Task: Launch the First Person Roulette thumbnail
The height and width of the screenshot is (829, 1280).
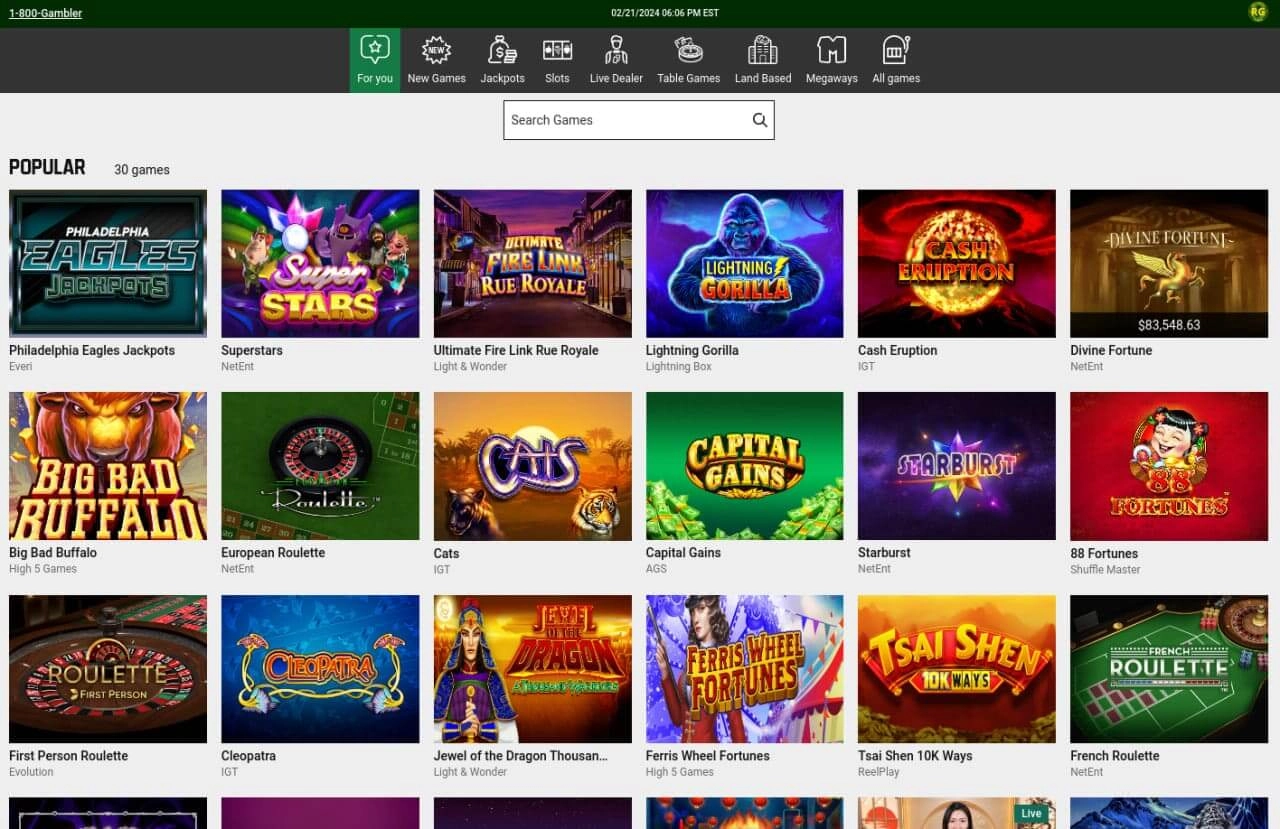Action: coord(108,669)
